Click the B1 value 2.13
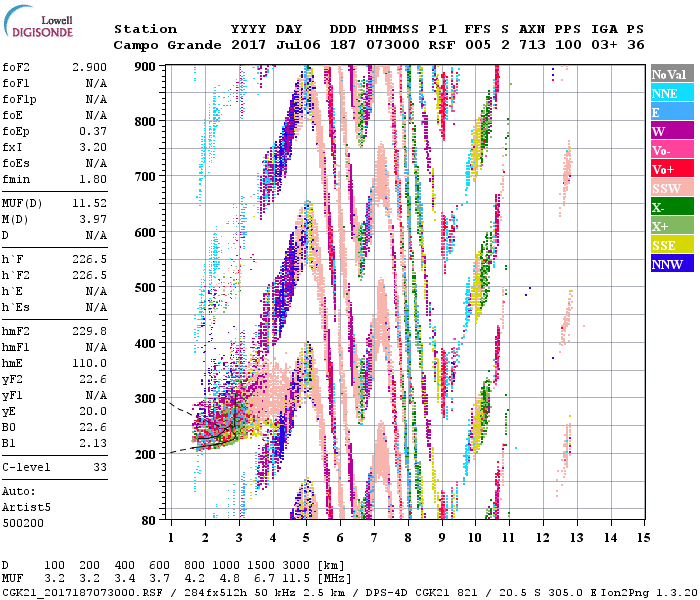 coord(93,443)
